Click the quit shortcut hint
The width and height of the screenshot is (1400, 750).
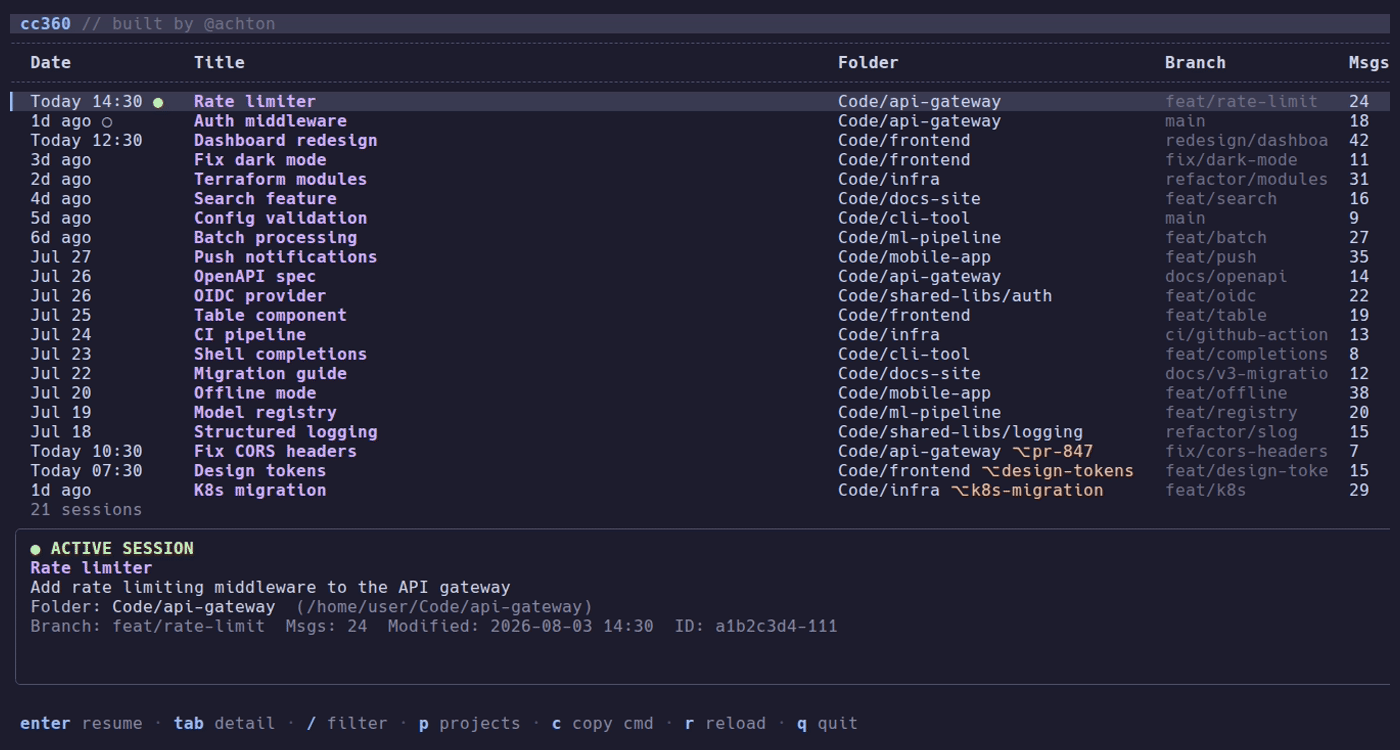(x=827, y=723)
